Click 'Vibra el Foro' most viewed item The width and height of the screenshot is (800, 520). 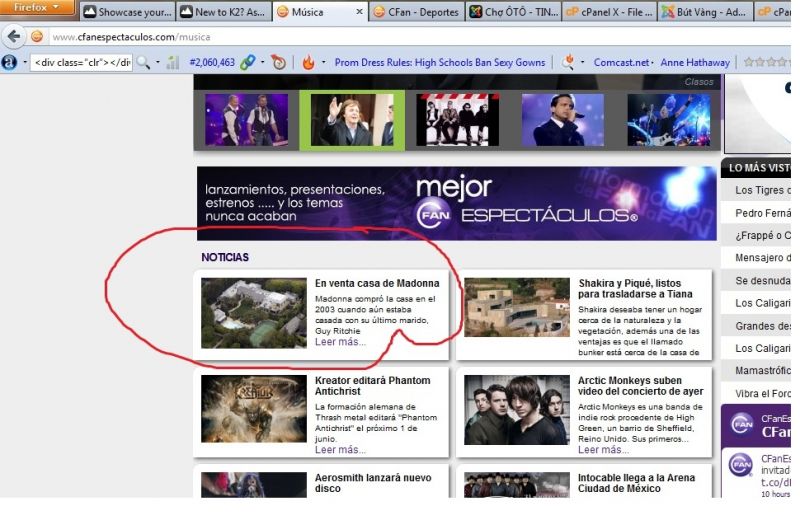756,393
